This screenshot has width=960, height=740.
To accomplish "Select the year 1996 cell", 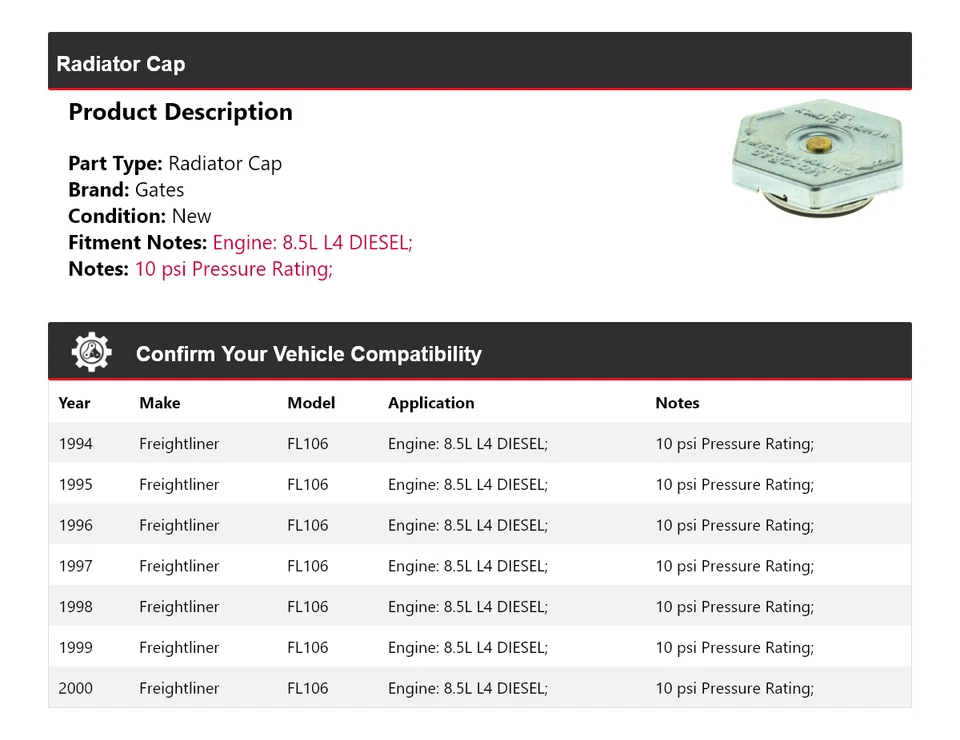I will coord(76,525).
